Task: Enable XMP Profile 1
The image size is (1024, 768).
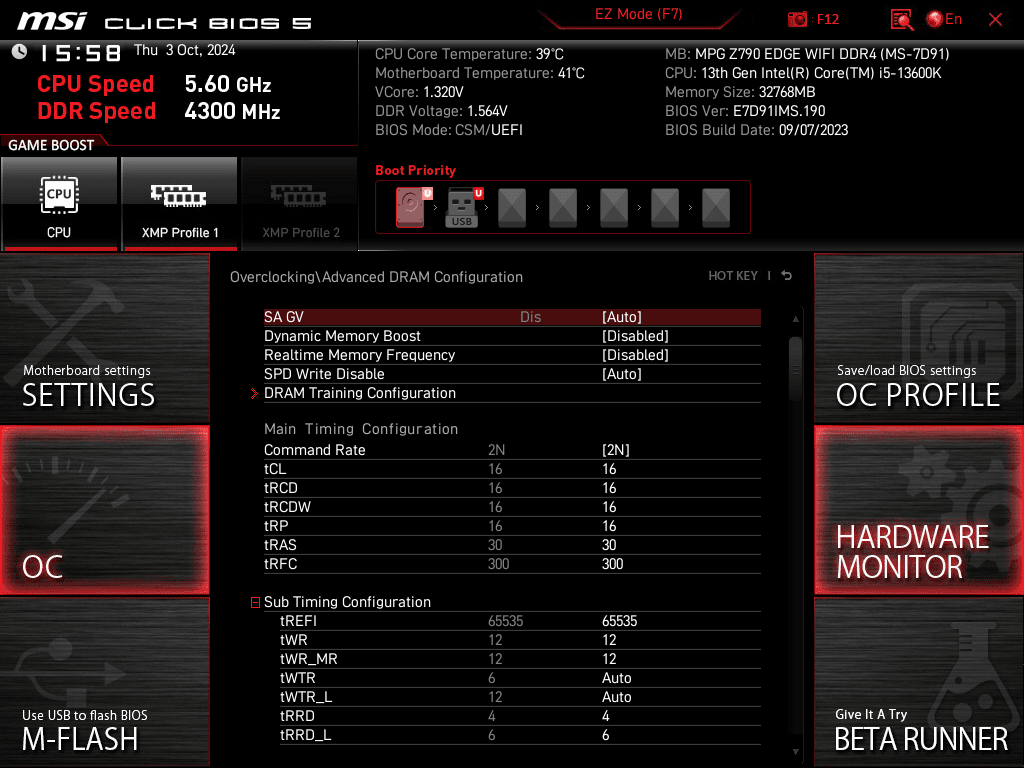Action: pos(179,204)
